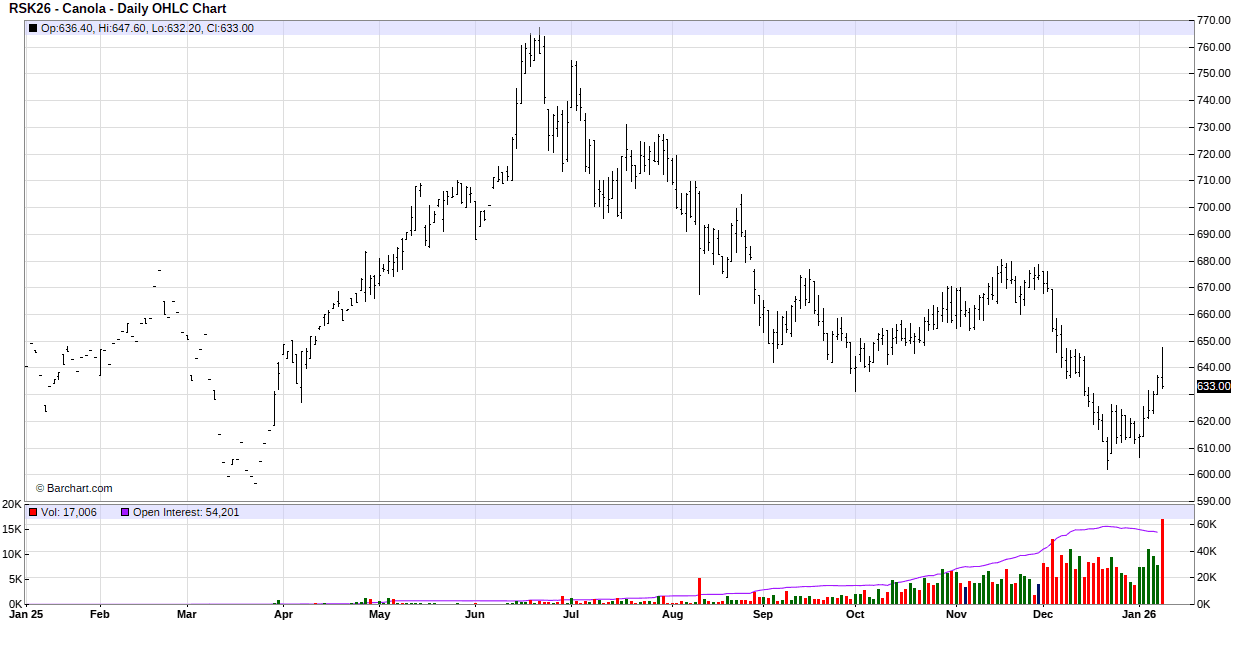The image size is (1236, 645).
Task: Click the Jun month axis label
Action: [x=475, y=615]
